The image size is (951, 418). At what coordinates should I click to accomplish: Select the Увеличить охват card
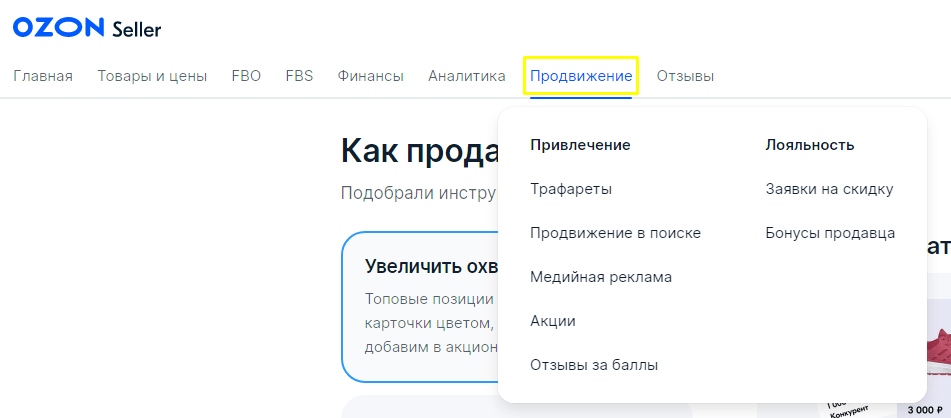420,307
